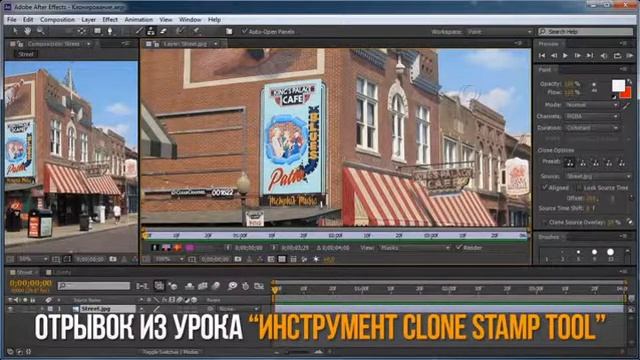The image size is (640, 360).
Task: Open the layer viewer View dropdown
Action: coord(415,248)
